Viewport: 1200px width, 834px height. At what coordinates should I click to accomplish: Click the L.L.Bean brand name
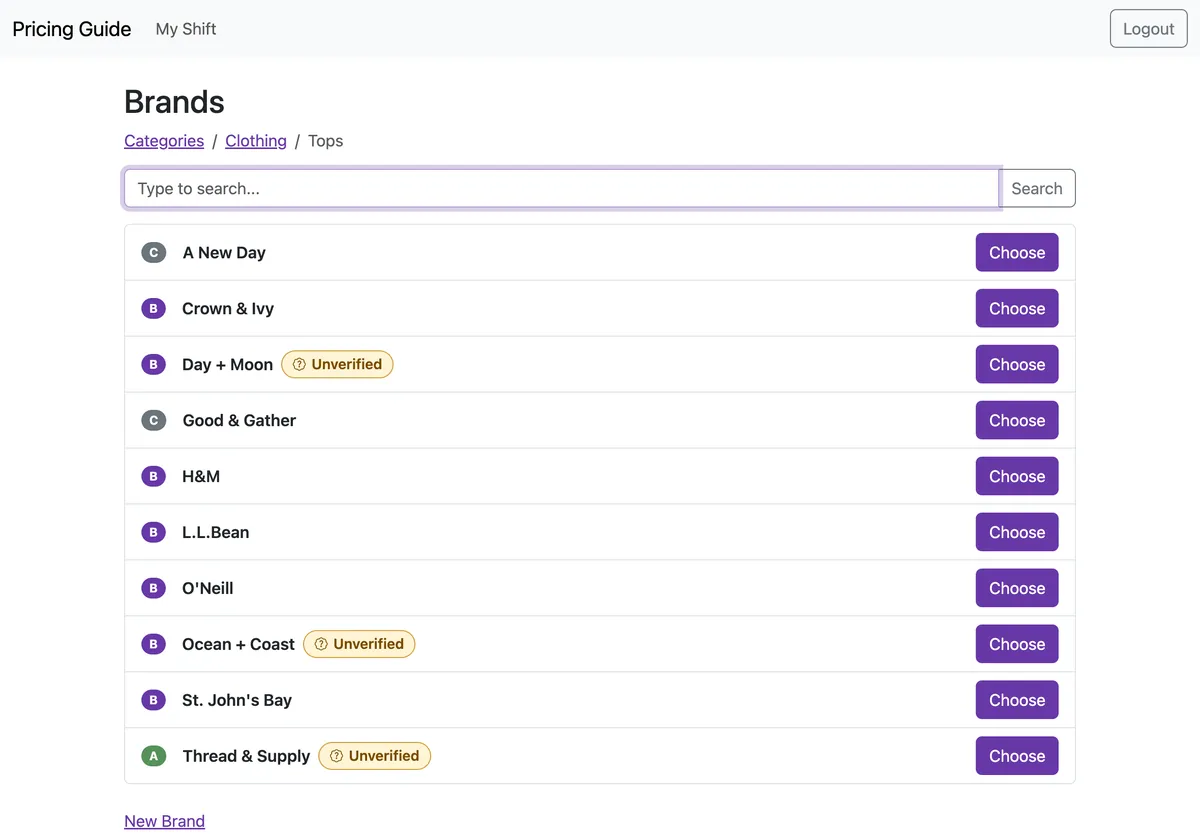click(x=216, y=533)
